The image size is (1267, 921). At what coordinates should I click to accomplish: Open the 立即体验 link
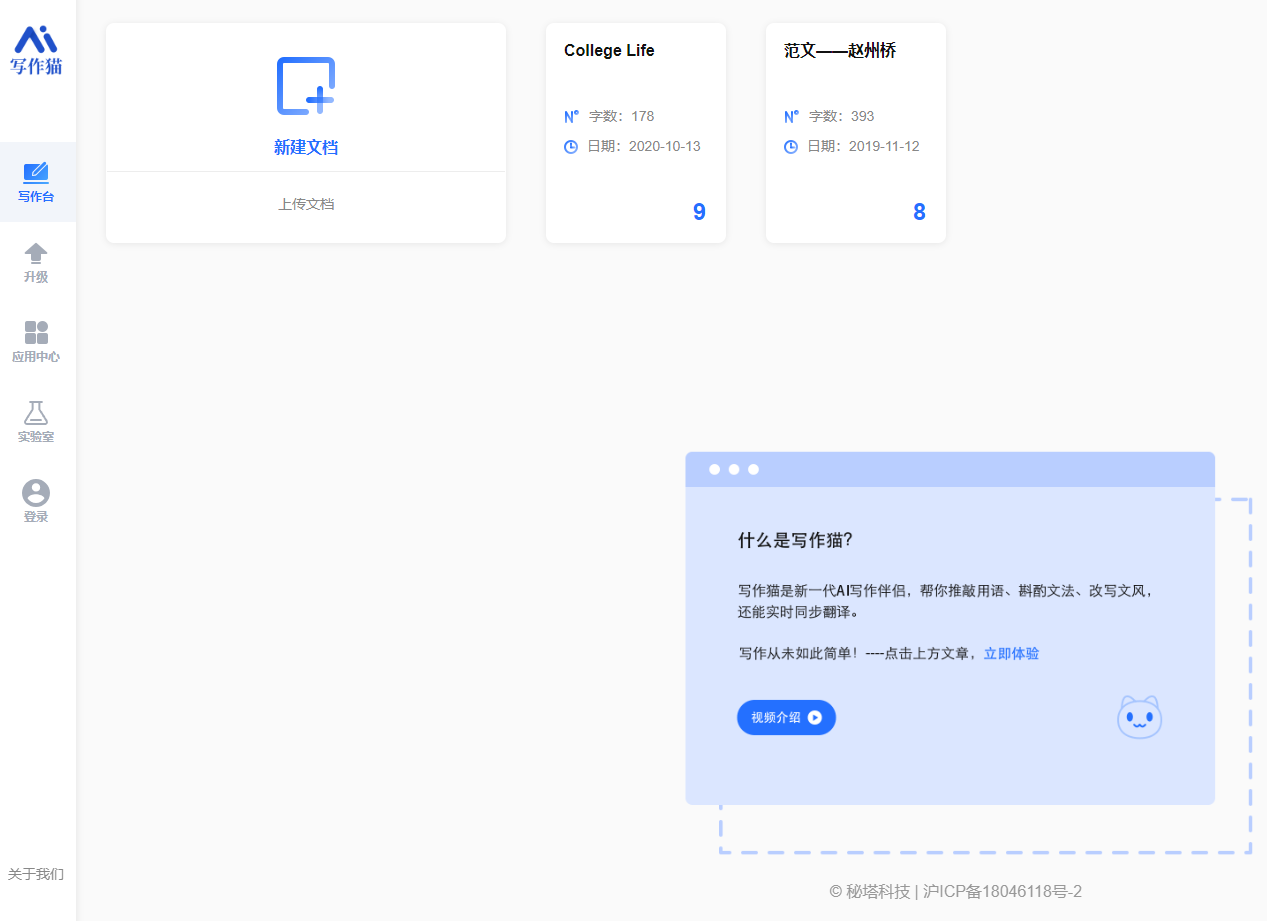pos(1011,653)
